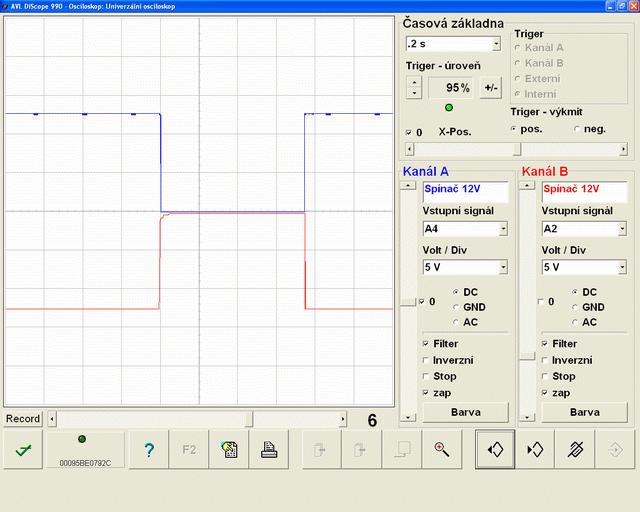Click the X-Pos. horizontal slider handle
Image resolution: width=640 pixels, height=512 pixels.
point(516,149)
